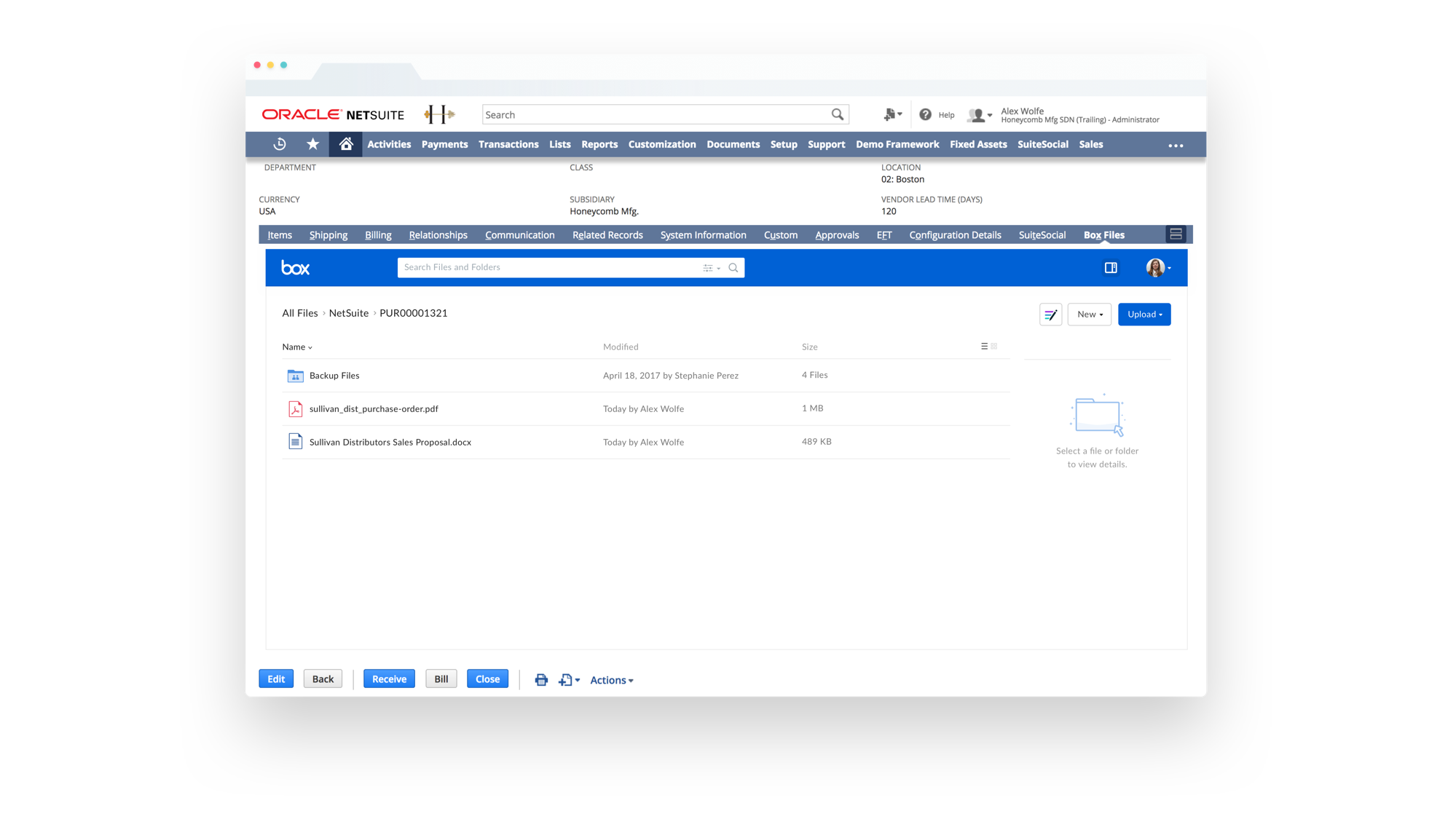1456x819 pixels.
Task: Toggle the Box side panel icon
Action: (1111, 267)
